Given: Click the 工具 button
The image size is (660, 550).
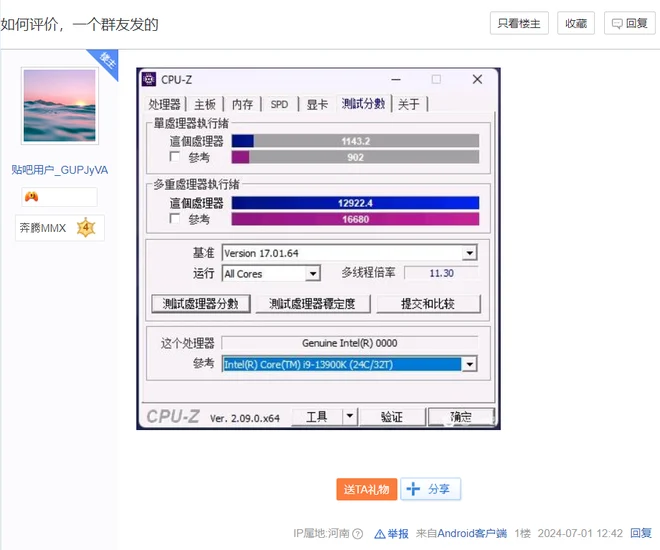Looking at the screenshot, I should [317, 417].
